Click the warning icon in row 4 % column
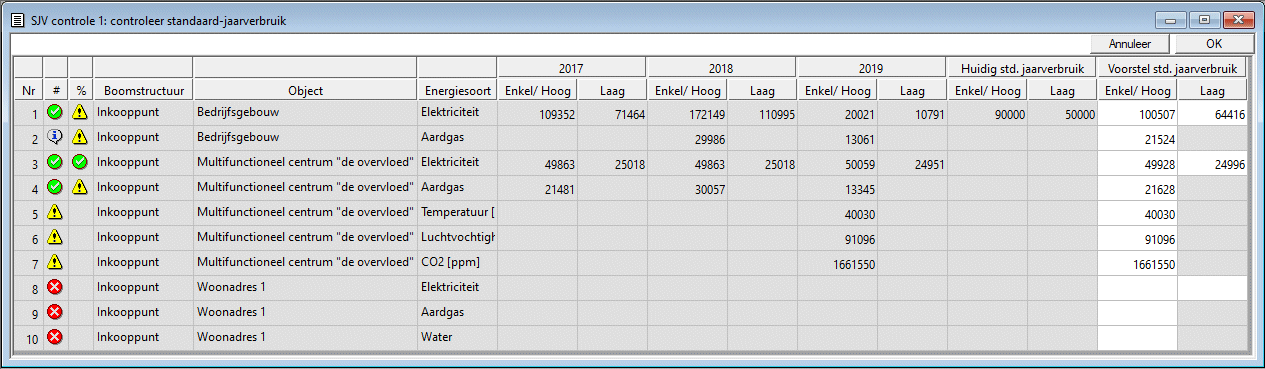 (80, 187)
